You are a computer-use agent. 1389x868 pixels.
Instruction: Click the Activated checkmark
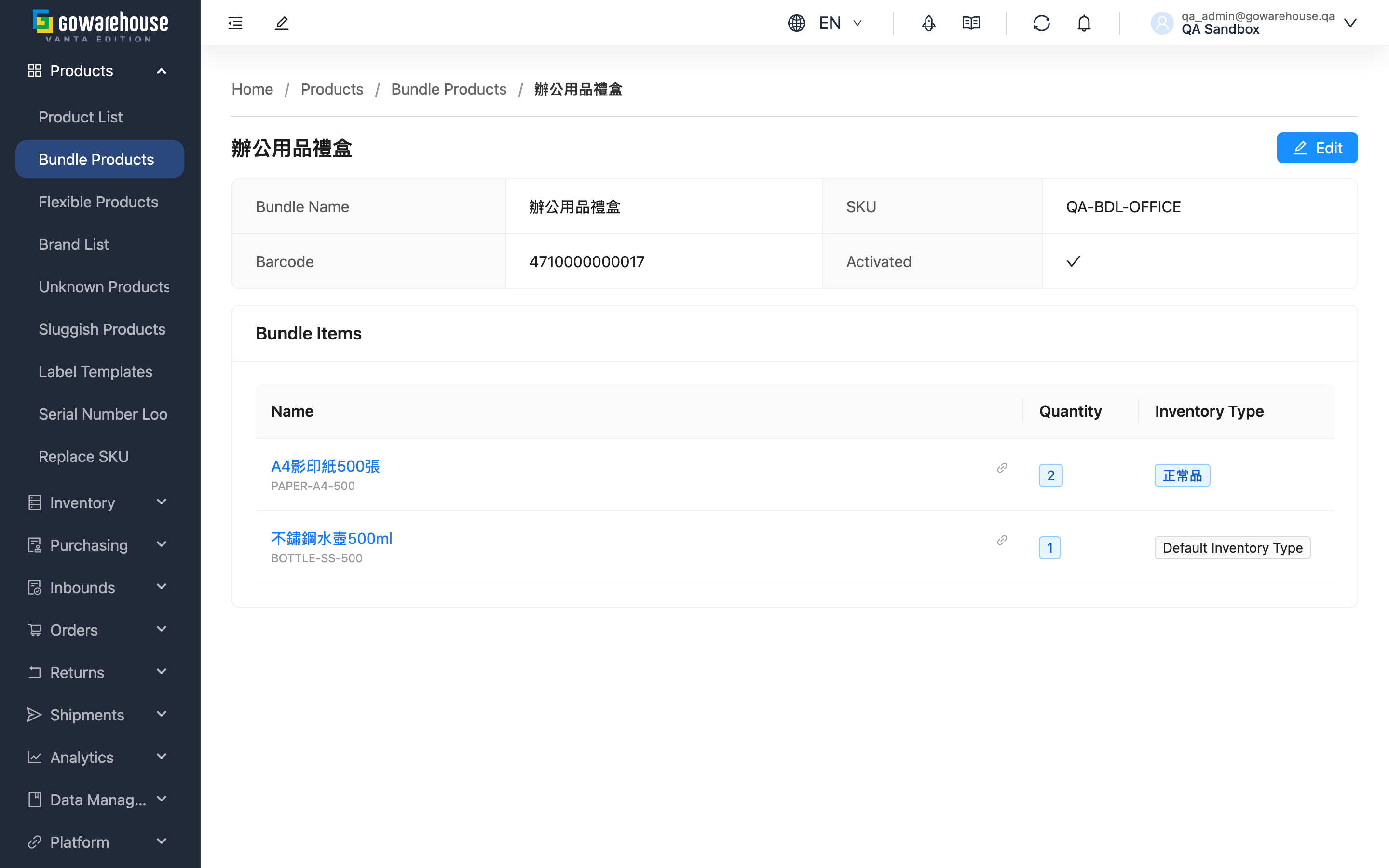(1073, 262)
